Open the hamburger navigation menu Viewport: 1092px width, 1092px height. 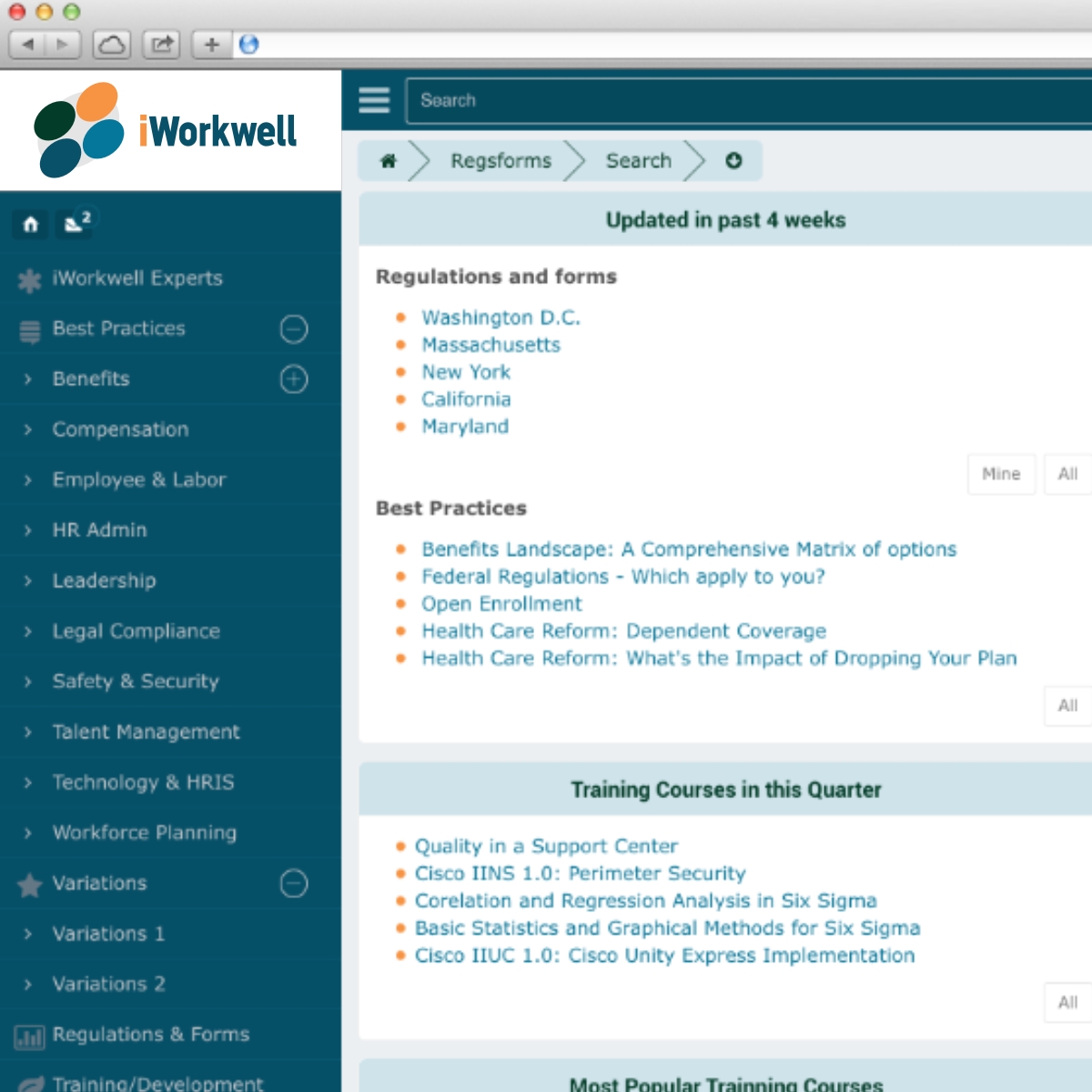(373, 100)
